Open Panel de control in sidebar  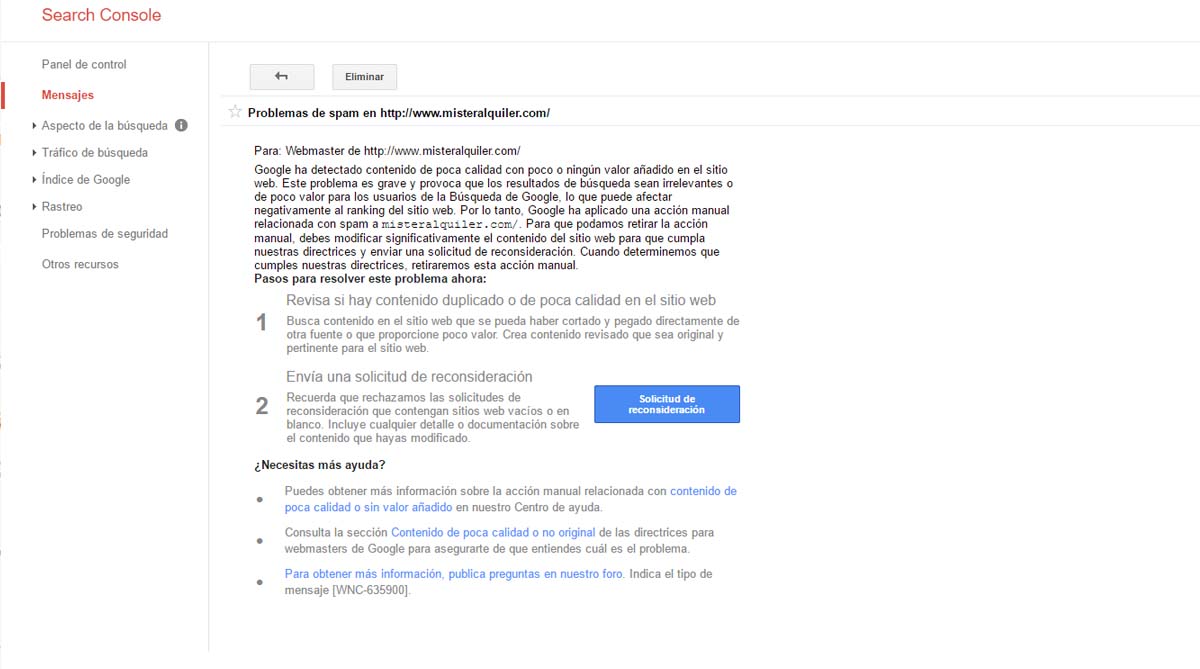coord(84,65)
